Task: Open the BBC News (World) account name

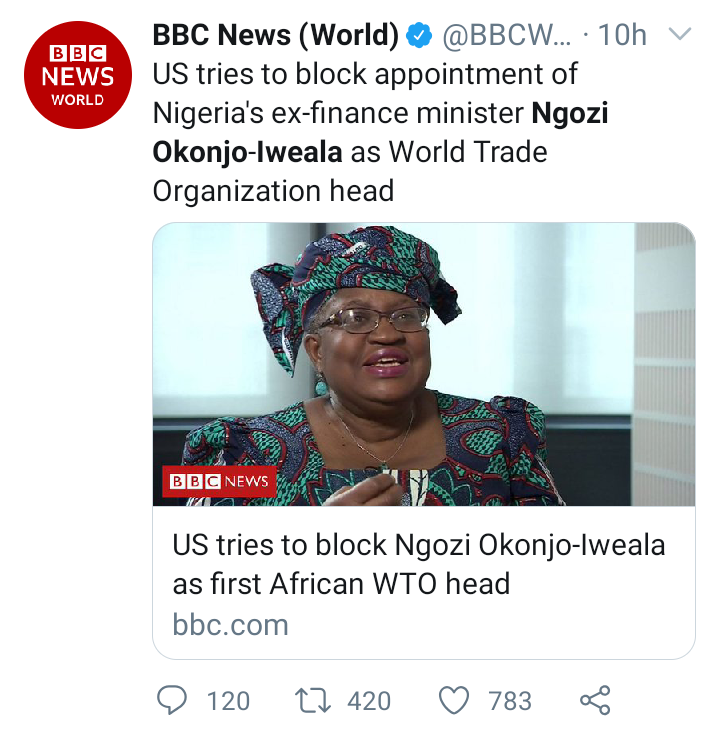Action: tap(276, 36)
